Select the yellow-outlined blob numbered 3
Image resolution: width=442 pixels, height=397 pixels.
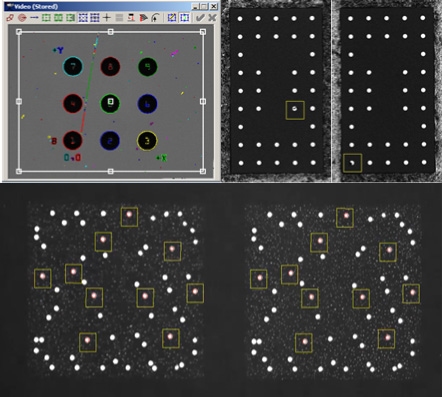(147, 140)
